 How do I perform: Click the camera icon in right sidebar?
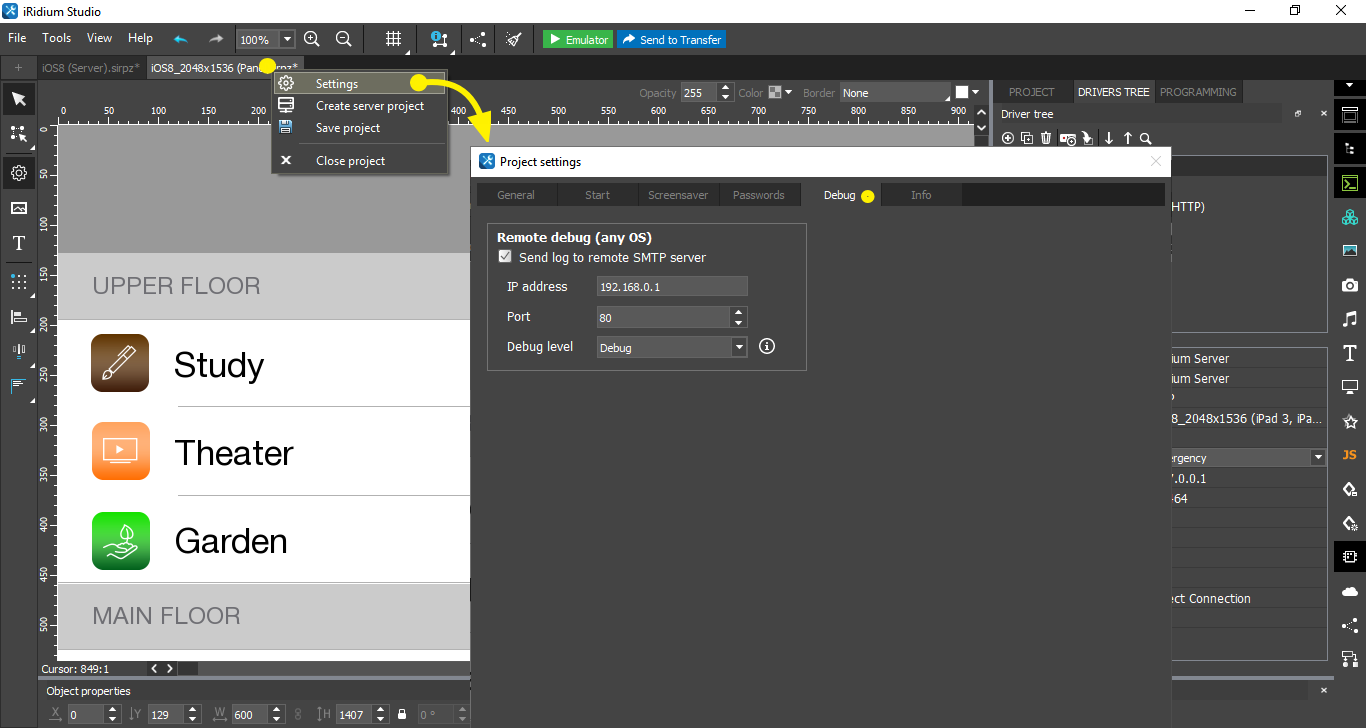[x=1349, y=285]
